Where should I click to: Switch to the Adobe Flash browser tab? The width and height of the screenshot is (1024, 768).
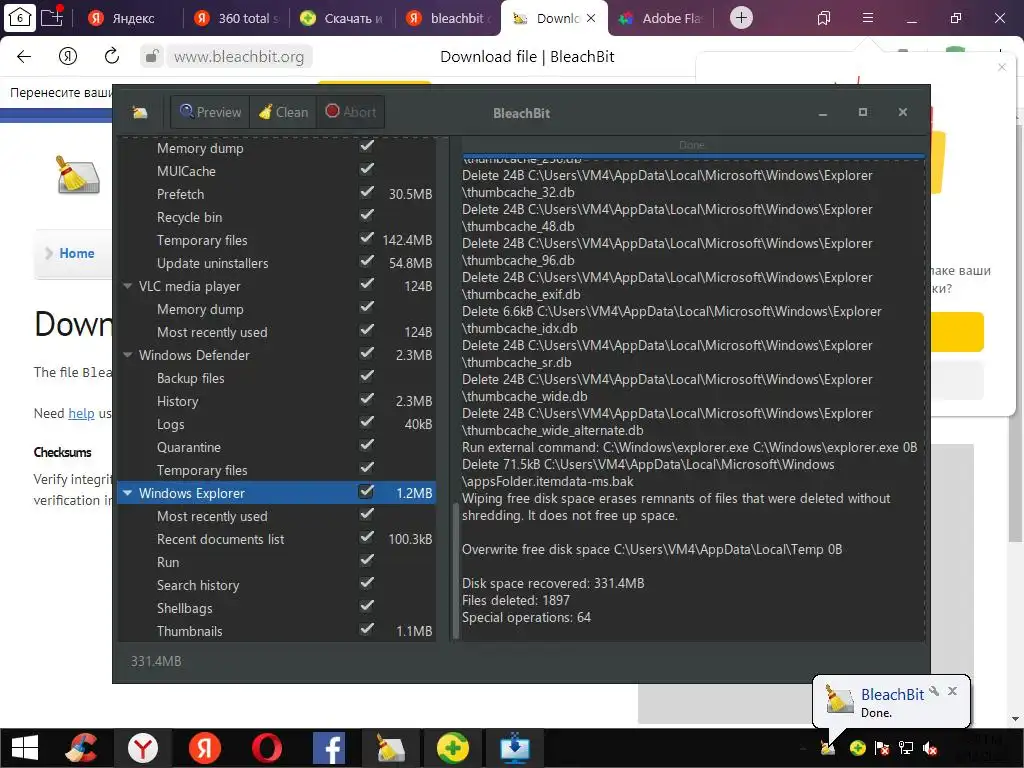[x=662, y=18]
